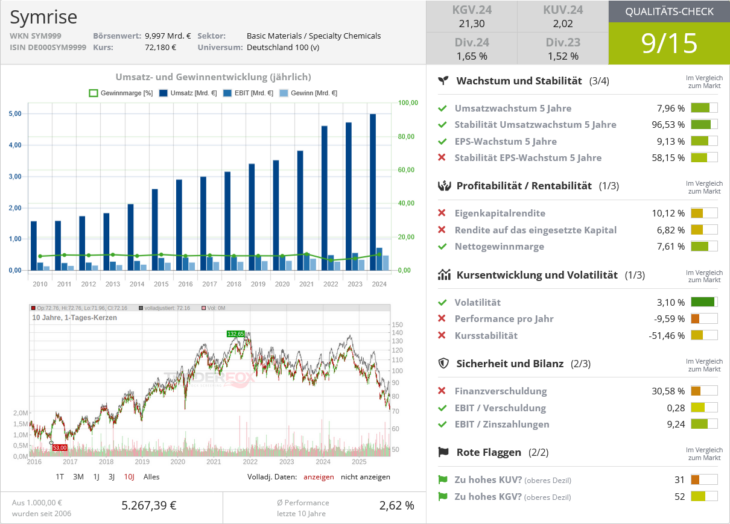Click the chart icon beside Kursentwicklung und Volatilität
Image resolution: width=730 pixels, height=524 pixels.
443,274
